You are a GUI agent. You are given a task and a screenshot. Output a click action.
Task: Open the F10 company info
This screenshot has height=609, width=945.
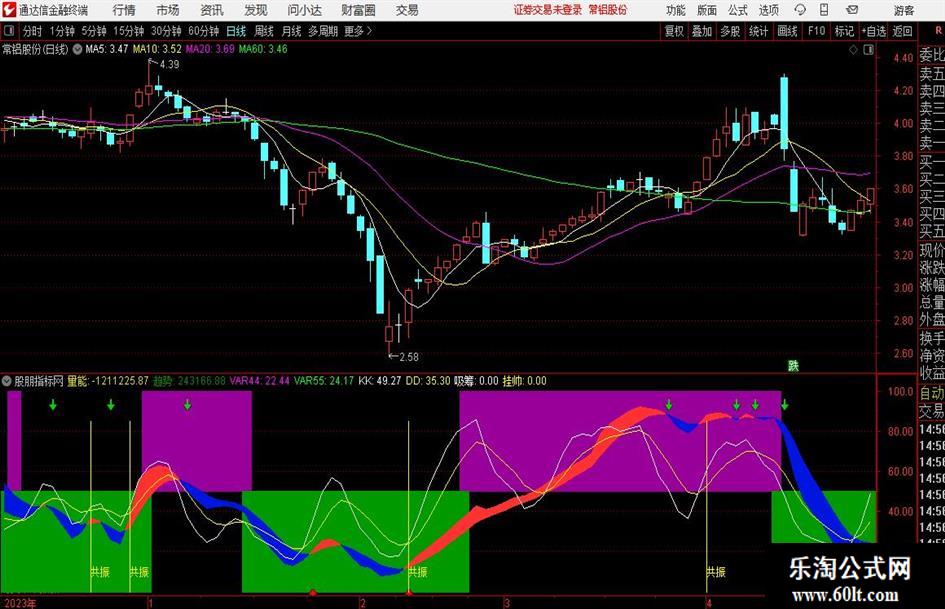pos(816,31)
